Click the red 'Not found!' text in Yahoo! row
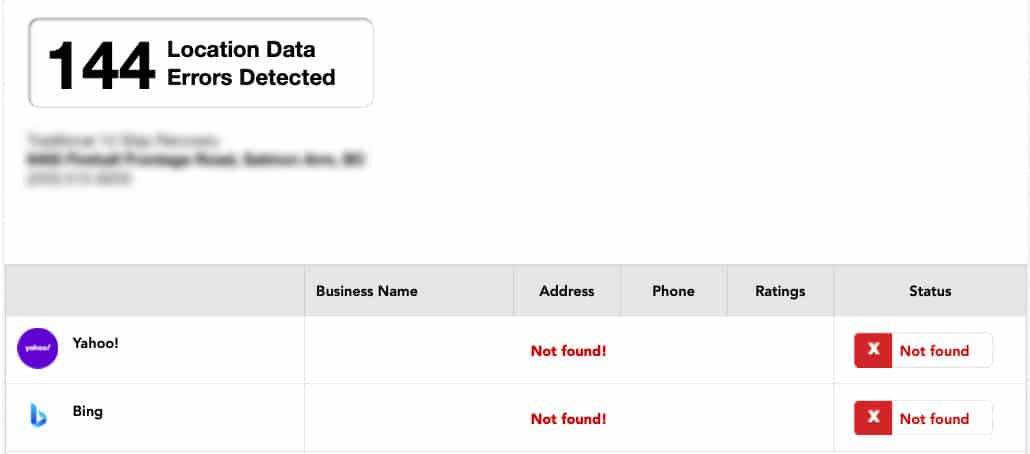This screenshot has height=454, width=1030. [x=568, y=351]
